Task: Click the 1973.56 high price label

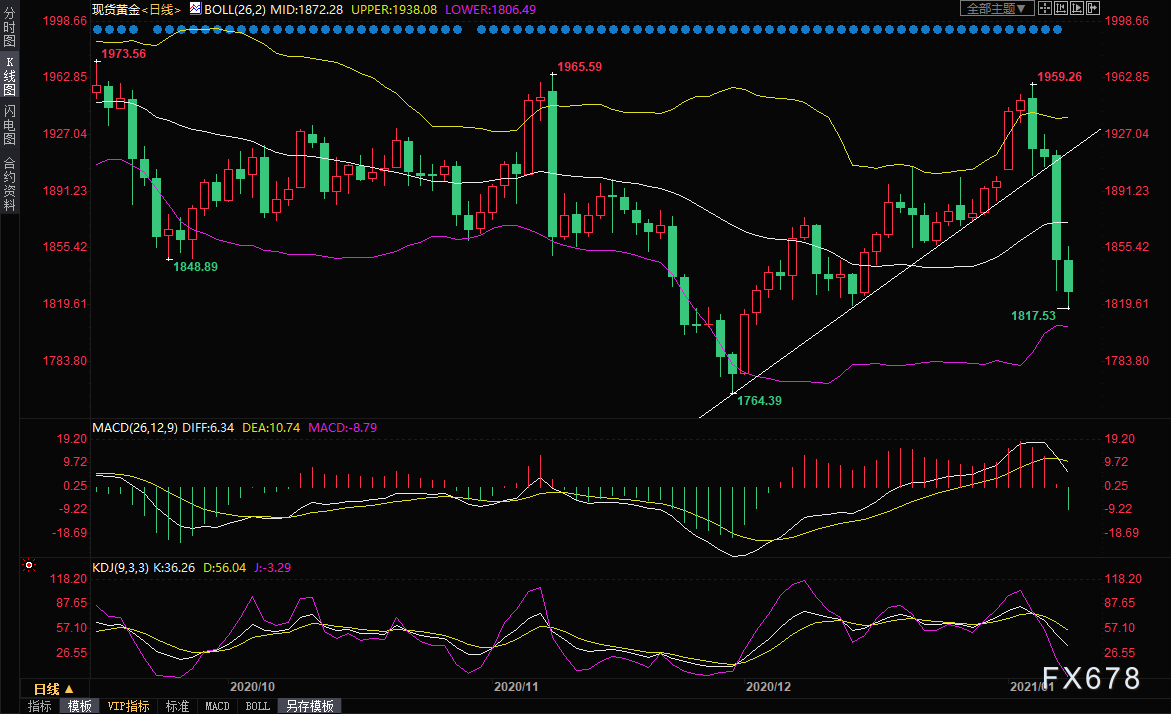Action: coord(124,54)
